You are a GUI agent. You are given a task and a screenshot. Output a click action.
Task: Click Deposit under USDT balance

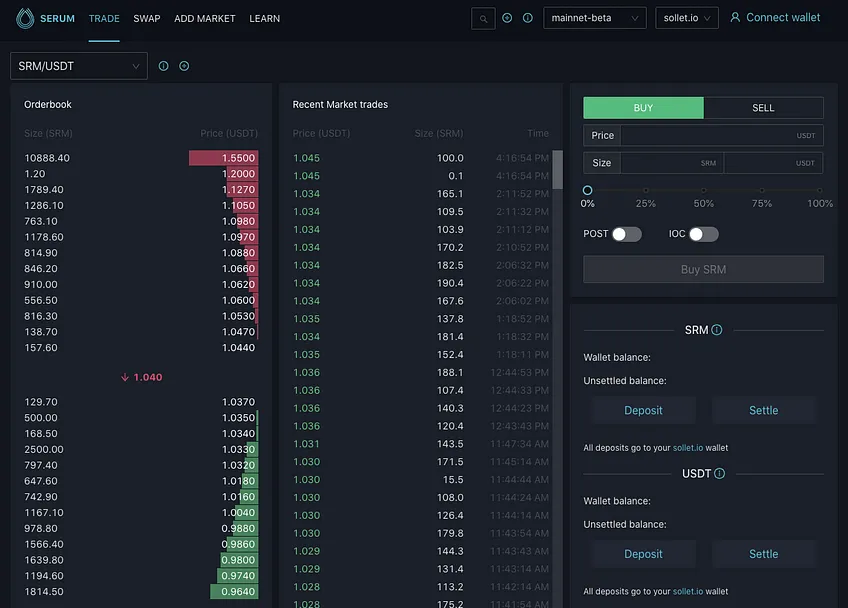click(x=643, y=554)
